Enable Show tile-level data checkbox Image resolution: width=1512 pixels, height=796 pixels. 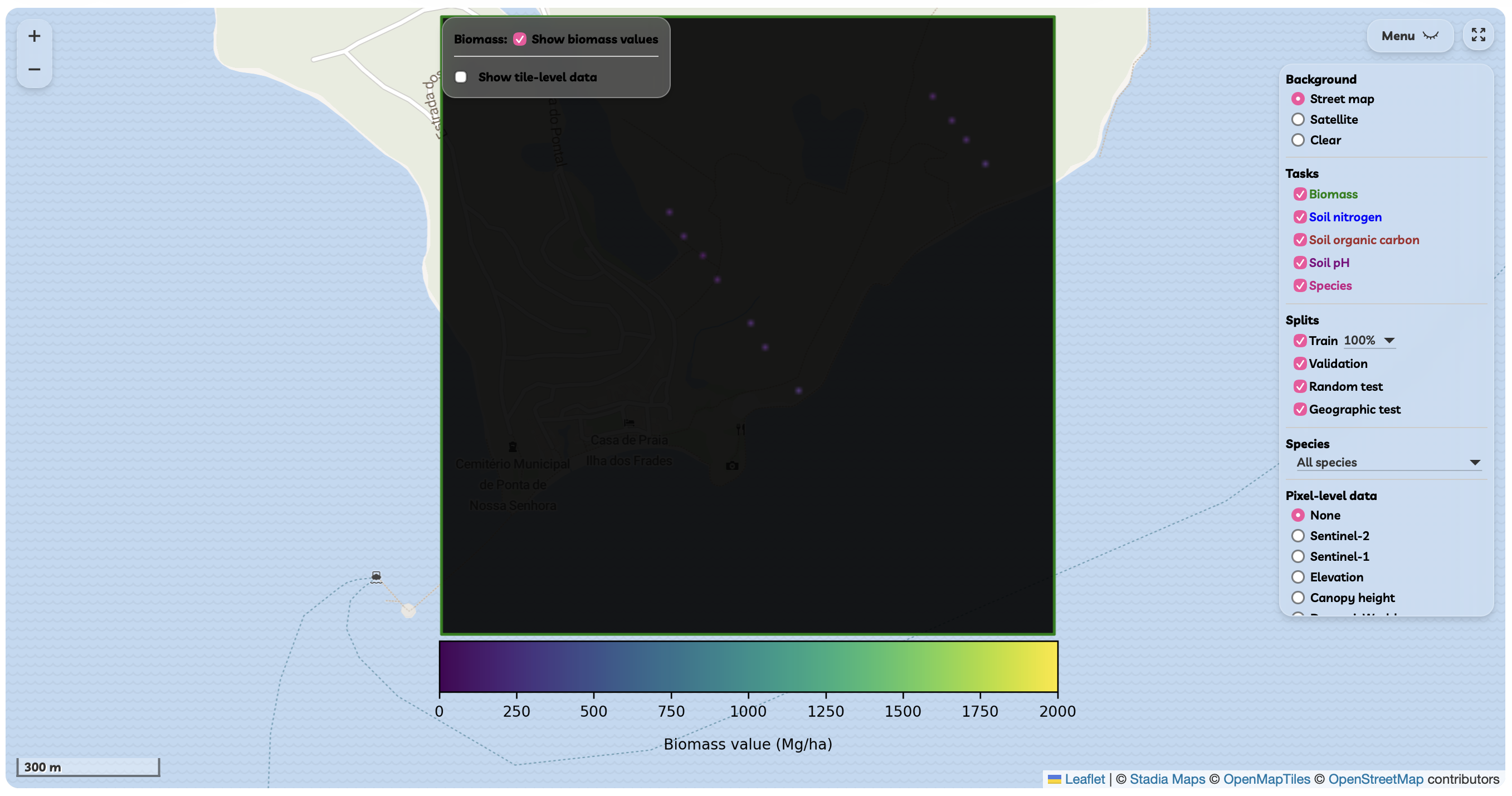(x=461, y=77)
